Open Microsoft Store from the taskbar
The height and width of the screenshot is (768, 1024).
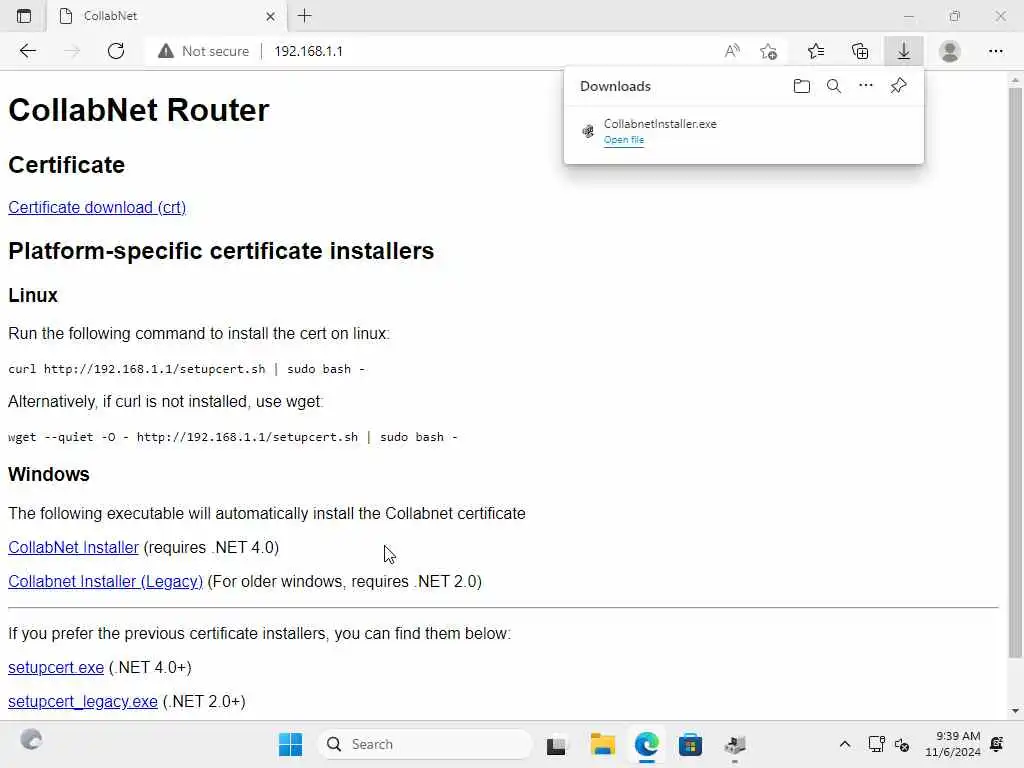[x=690, y=744]
